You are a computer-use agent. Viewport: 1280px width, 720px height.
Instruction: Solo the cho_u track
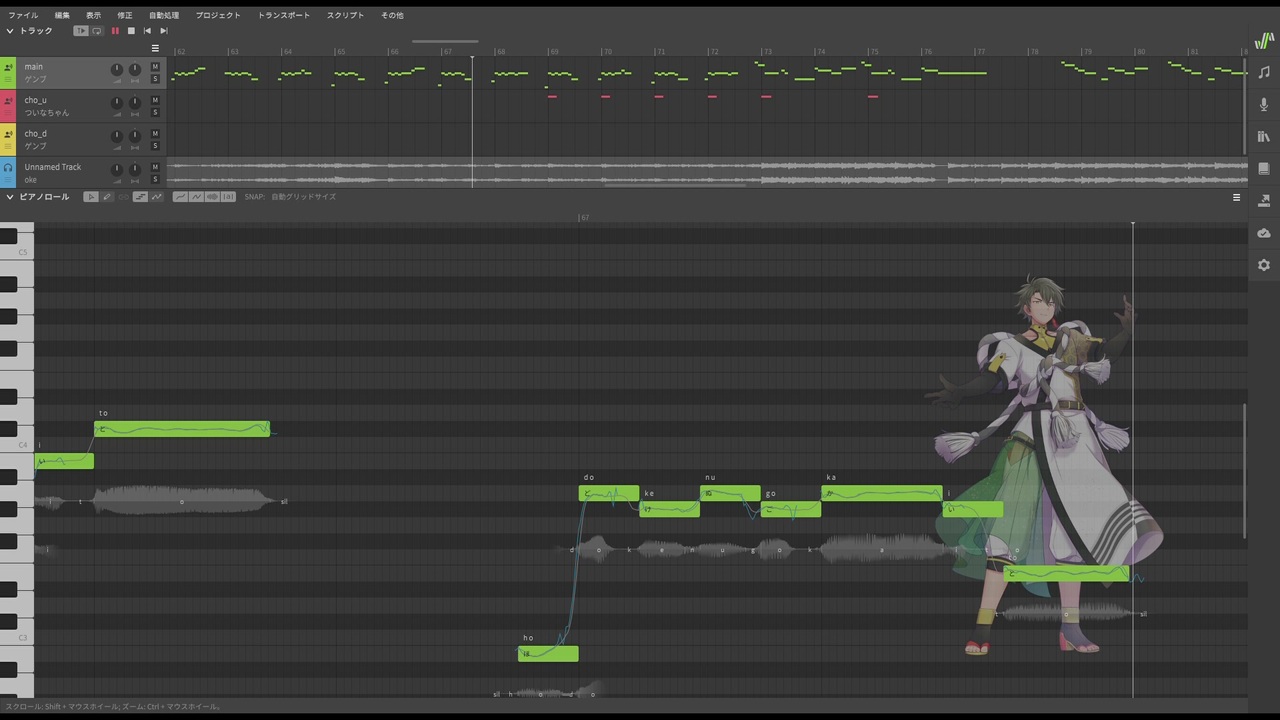tap(155, 112)
